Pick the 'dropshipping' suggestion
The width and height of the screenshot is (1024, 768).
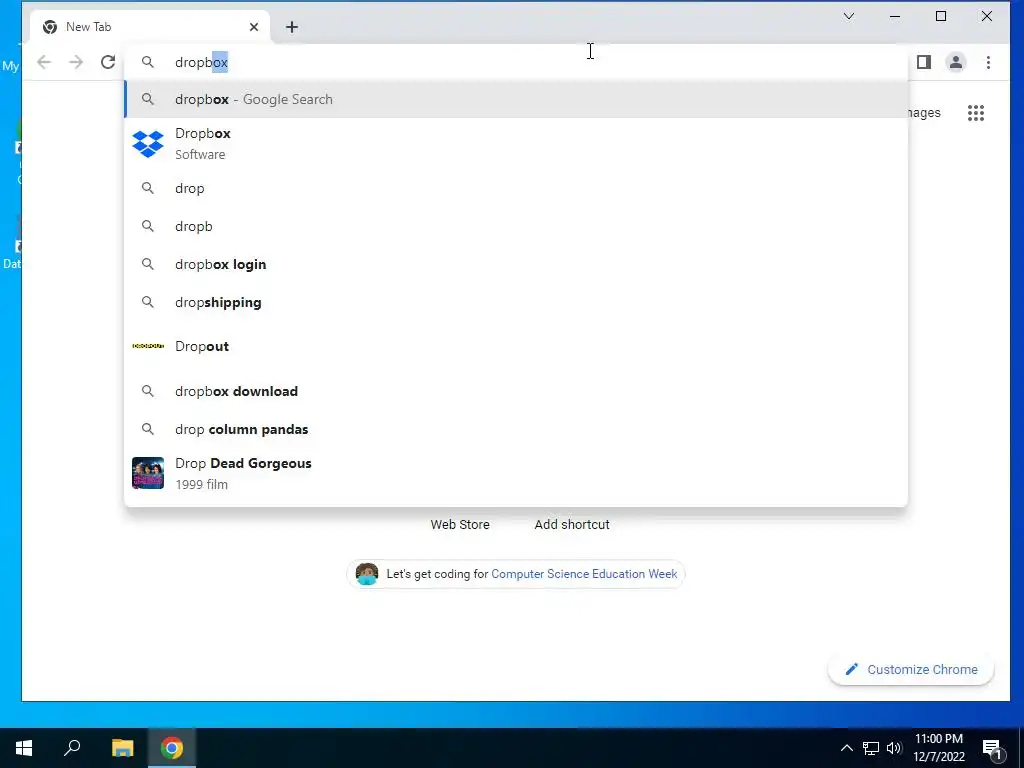(516, 302)
